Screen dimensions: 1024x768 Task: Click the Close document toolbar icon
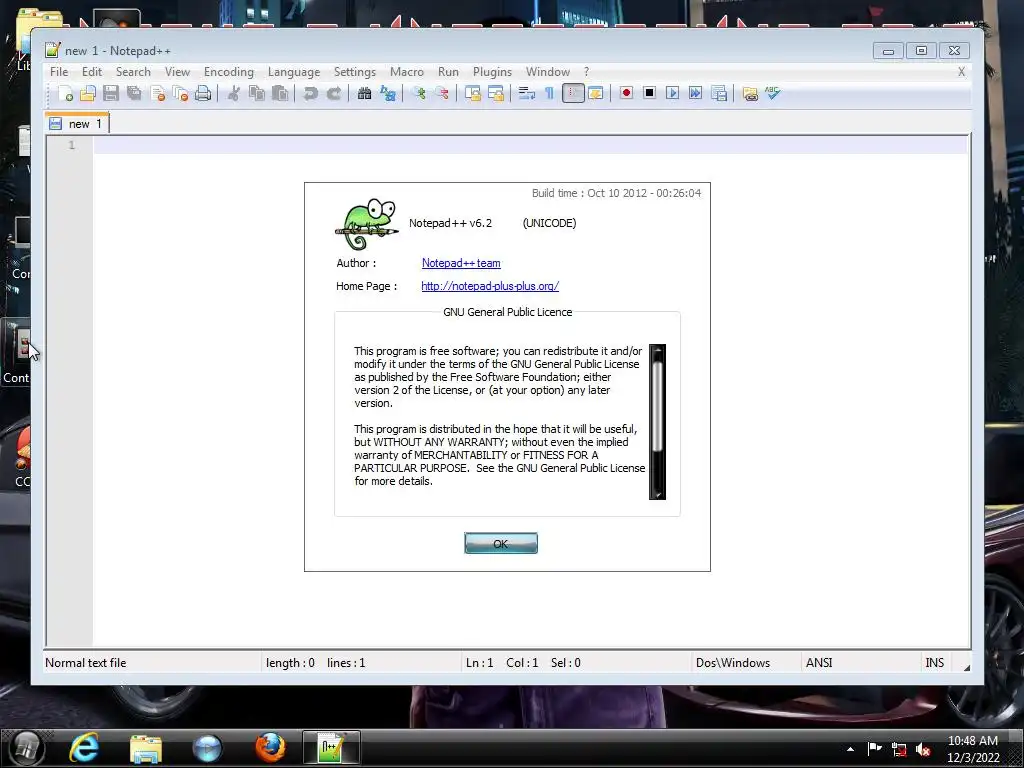coord(157,93)
